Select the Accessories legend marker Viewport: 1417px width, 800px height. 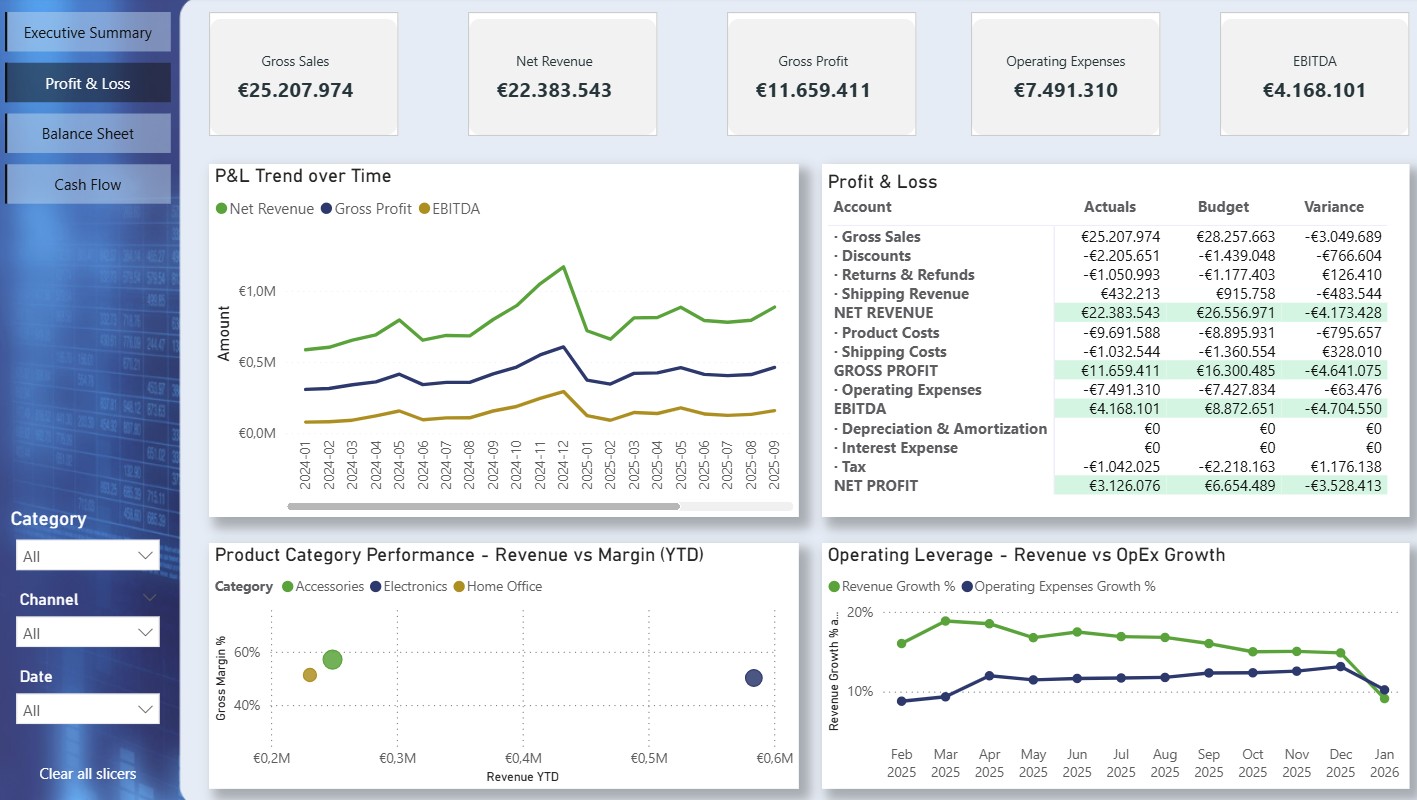point(289,586)
